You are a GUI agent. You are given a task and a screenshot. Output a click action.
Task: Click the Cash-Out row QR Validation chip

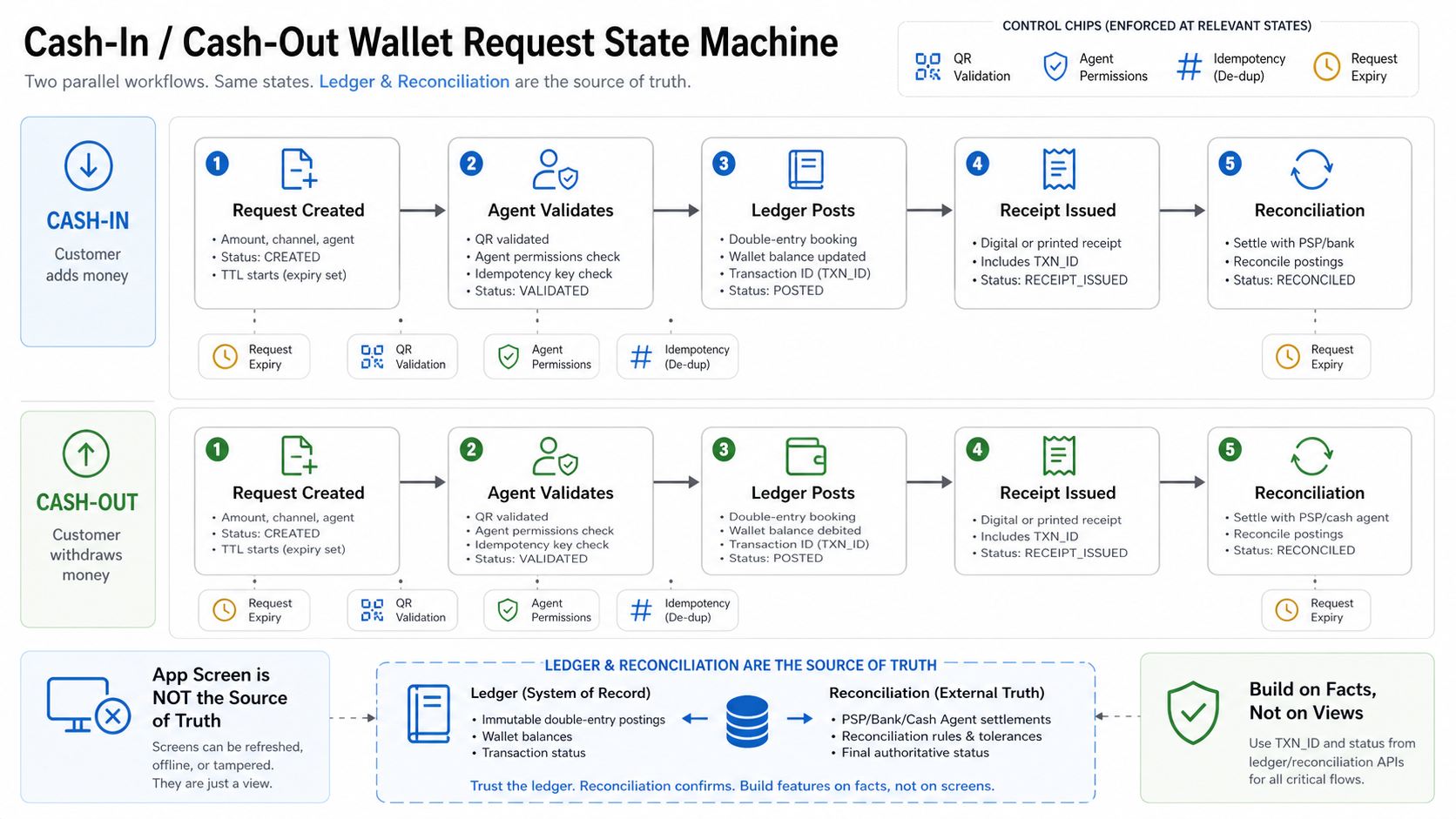[402, 610]
